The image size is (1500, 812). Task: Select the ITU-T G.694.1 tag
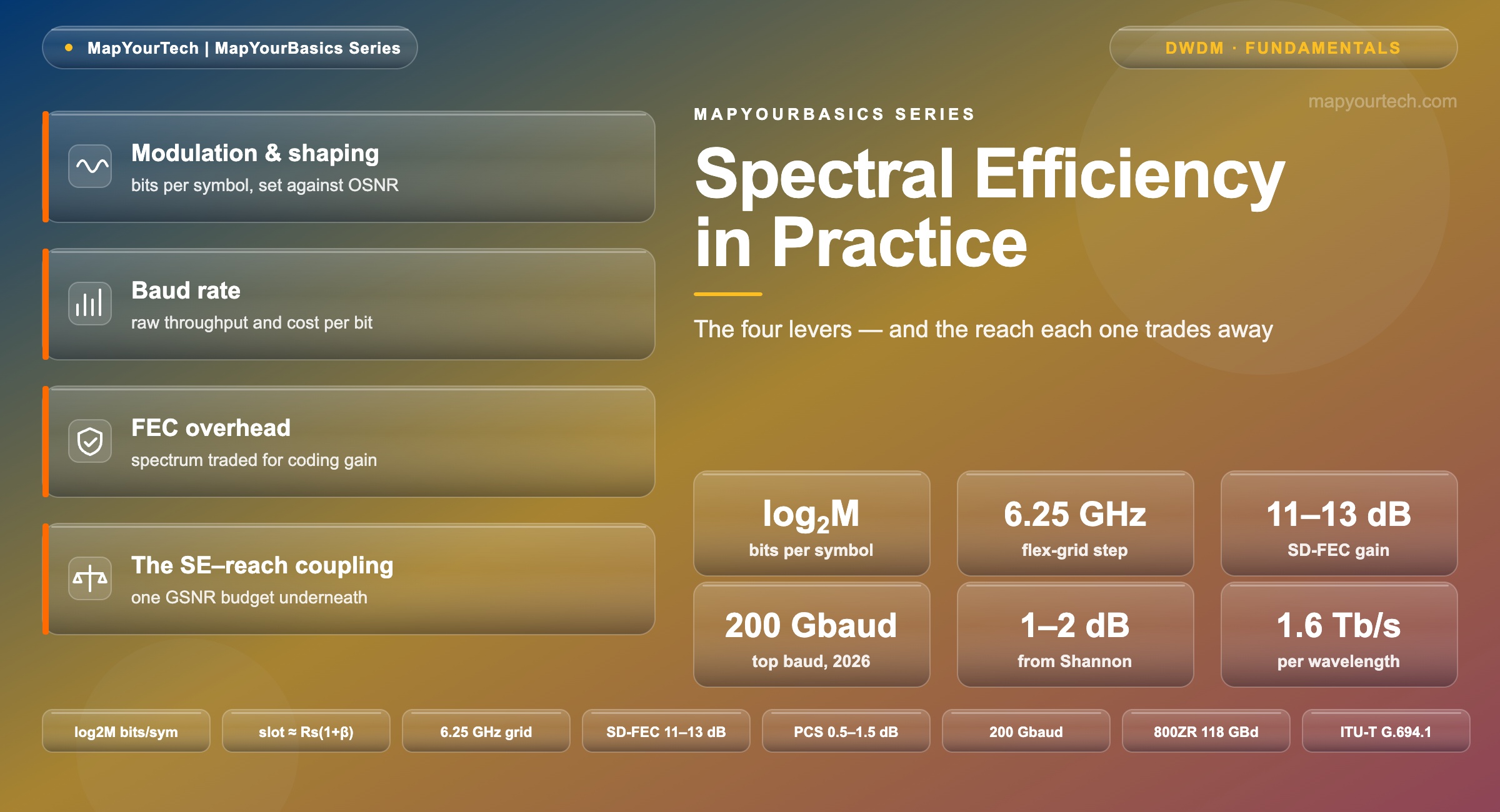(x=1386, y=731)
